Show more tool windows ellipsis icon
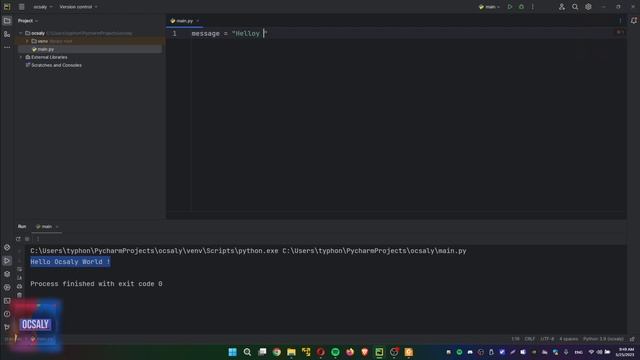 pos(7,47)
